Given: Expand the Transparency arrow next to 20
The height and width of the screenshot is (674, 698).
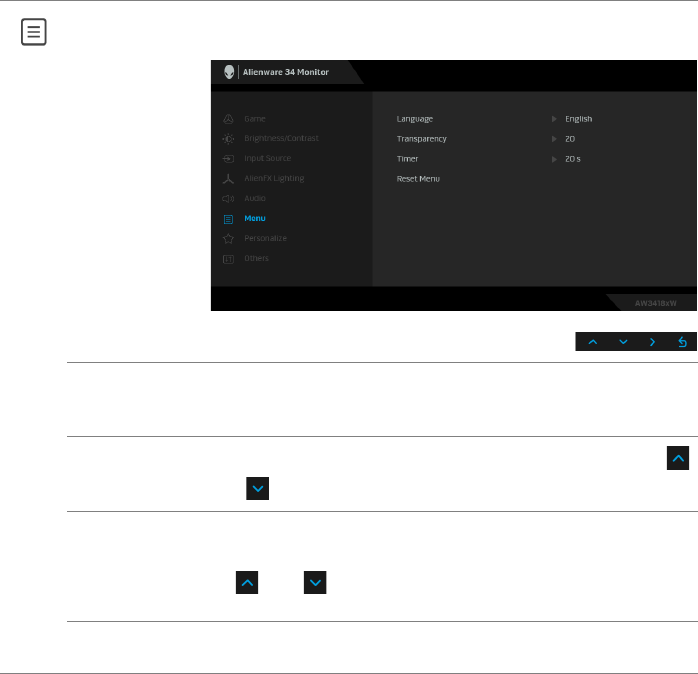Looking at the screenshot, I should point(554,139).
